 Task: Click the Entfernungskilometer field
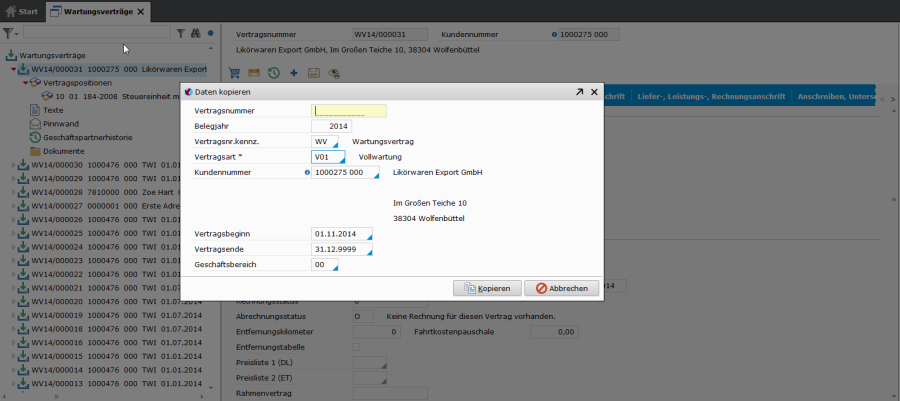(376, 332)
